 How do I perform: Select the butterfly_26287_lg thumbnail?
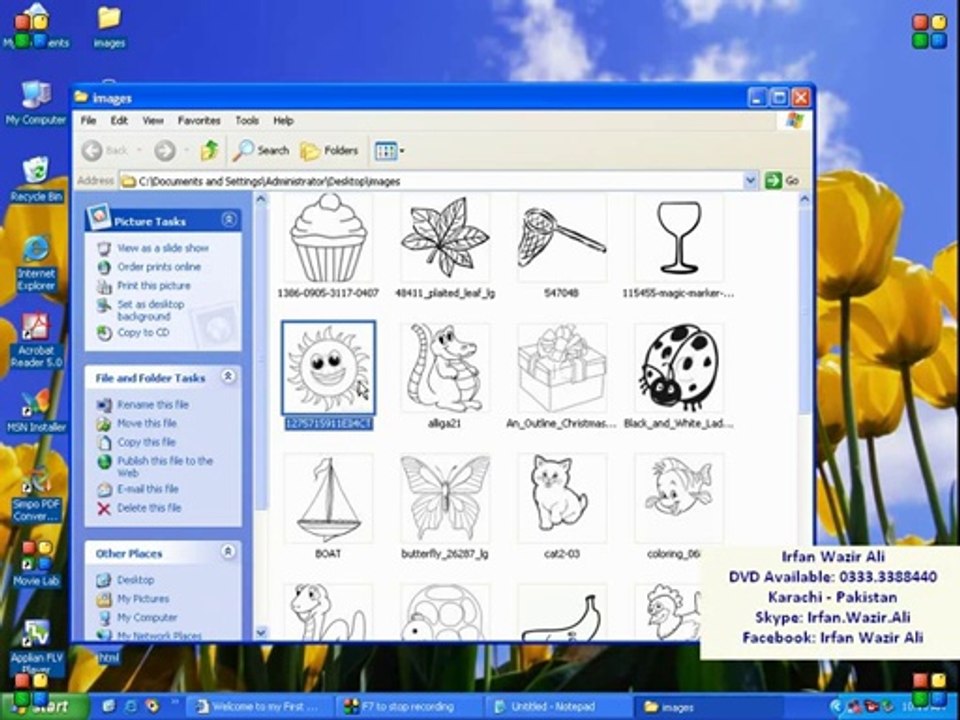[445, 498]
